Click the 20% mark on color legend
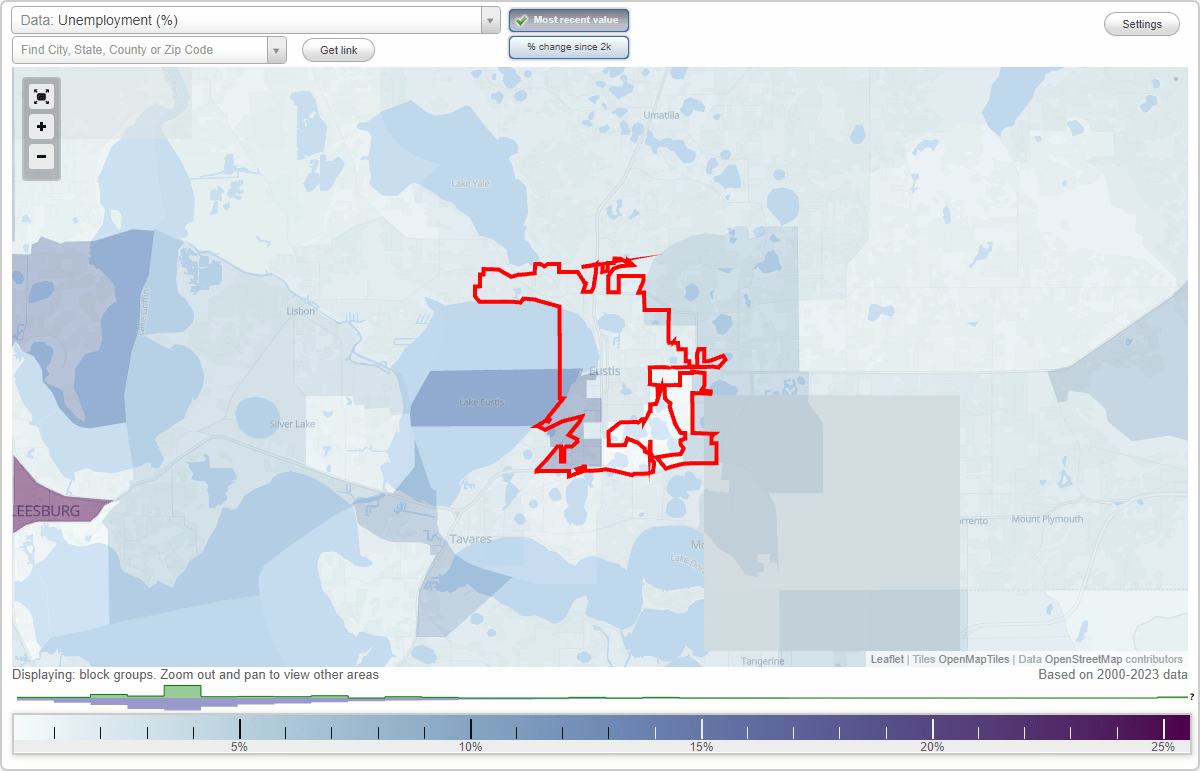The width and height of the screenshot is (1200, 771). pyautogui.click(x=933, y=747)
